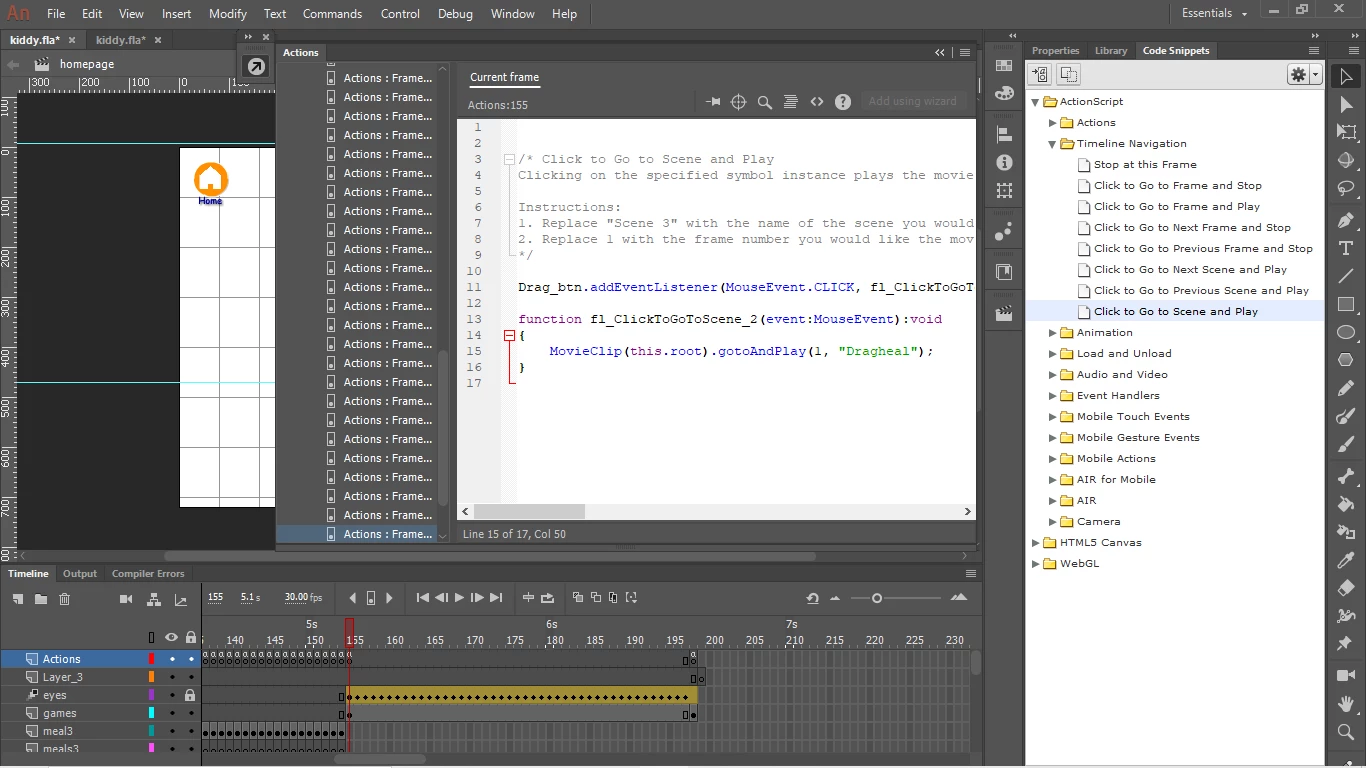The image size is (1366, 768).
Task: Select the Camera tool in toolbar
Action: tap(1346, 676)
